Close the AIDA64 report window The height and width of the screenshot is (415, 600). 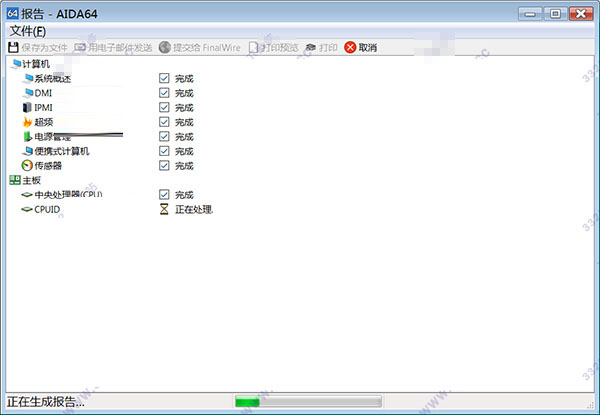(581, 14)
